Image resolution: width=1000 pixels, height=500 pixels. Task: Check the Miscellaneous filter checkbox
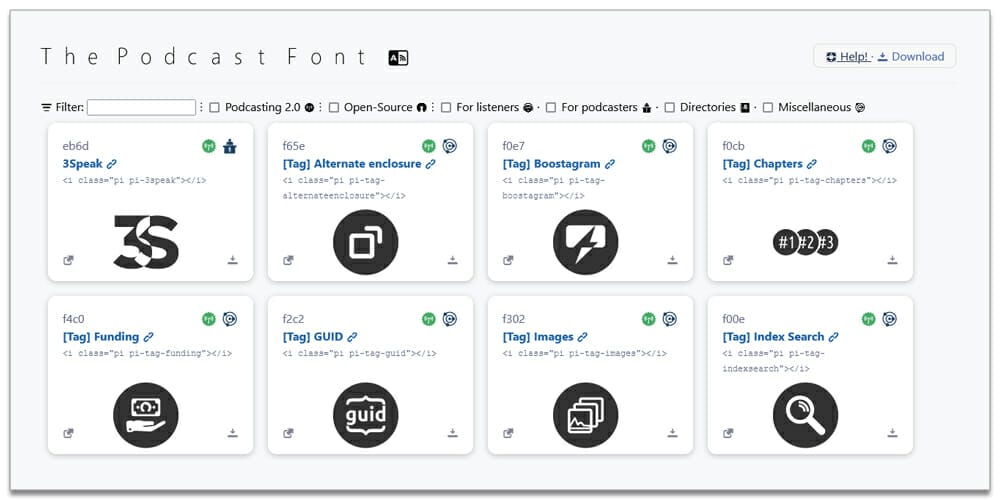pos(768,108)
